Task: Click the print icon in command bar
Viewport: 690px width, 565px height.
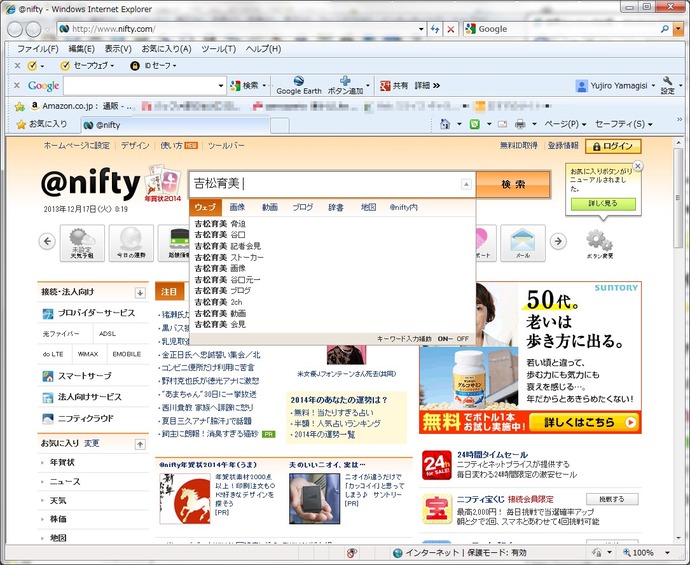Action: [x=520, y=125]
